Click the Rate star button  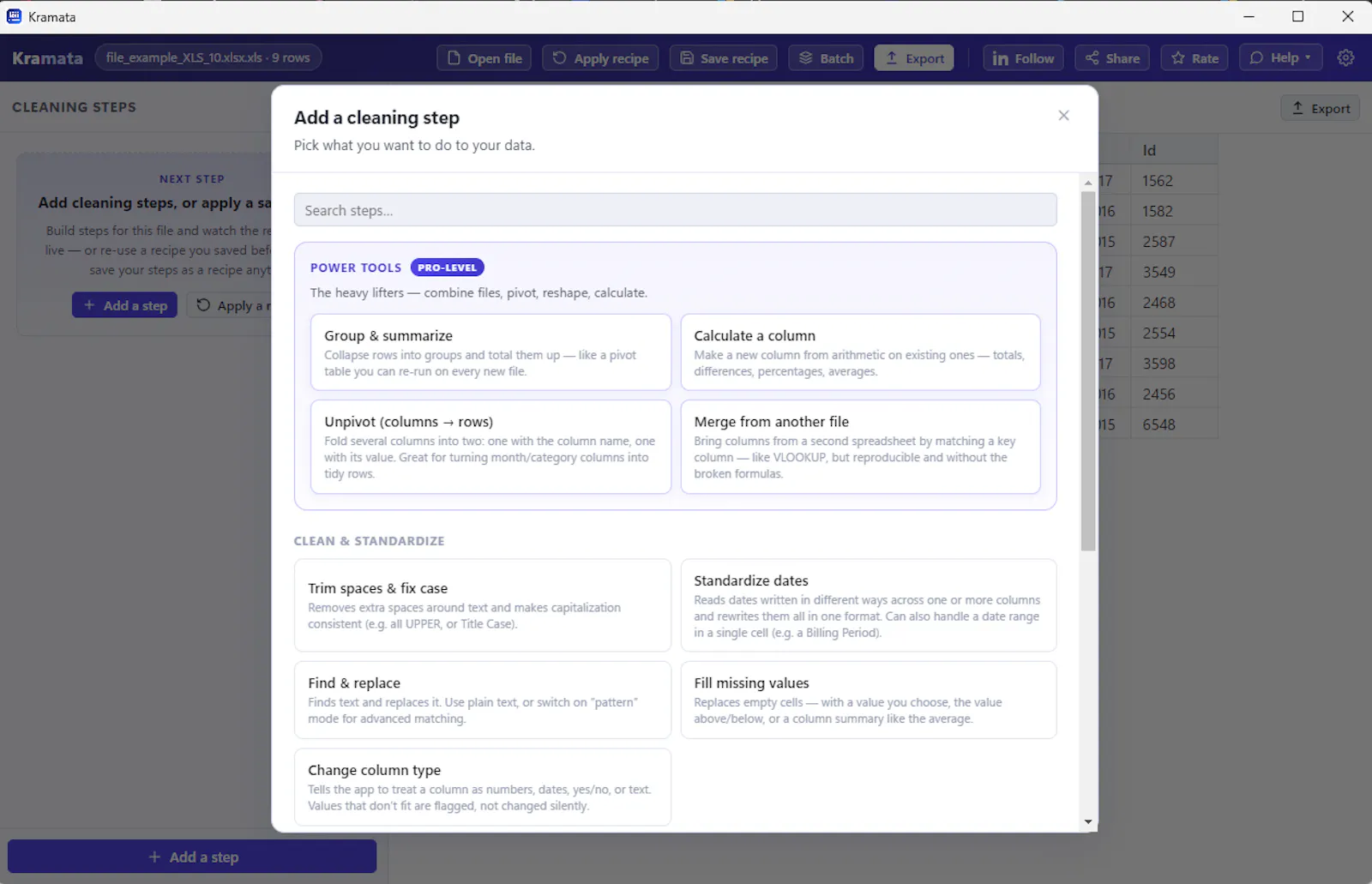click(x=1194, y=58)
